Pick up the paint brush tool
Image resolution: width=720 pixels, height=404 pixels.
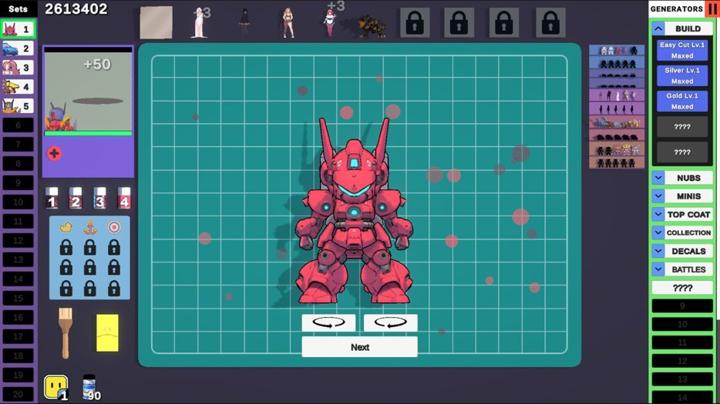point(65,333)
